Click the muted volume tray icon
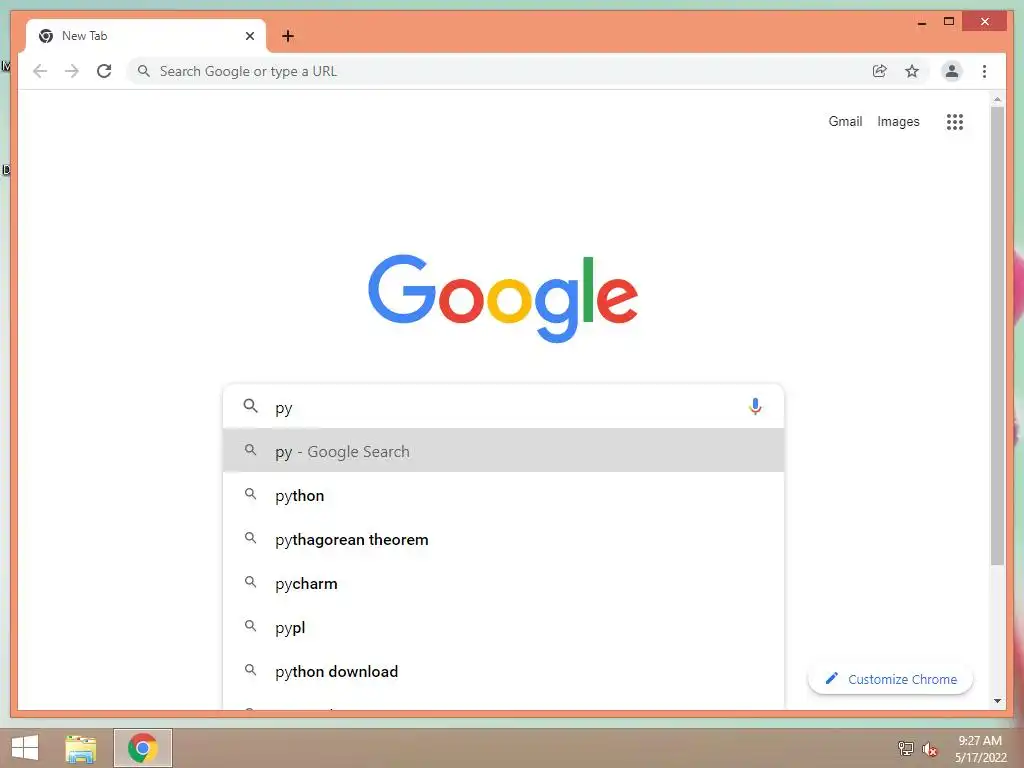Image resolution: width=1024 pixels, height=768 pixels. pos(930,749)
